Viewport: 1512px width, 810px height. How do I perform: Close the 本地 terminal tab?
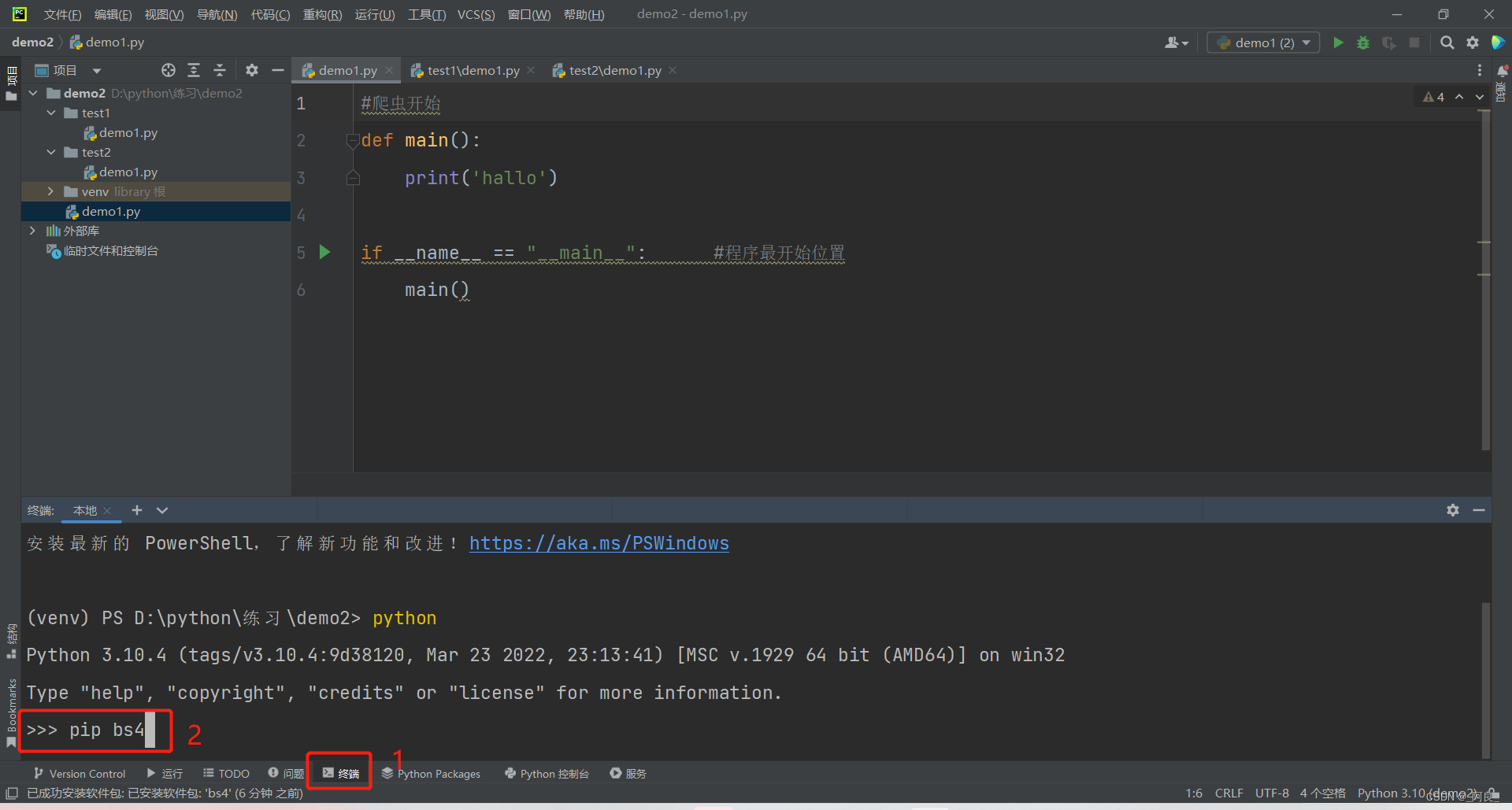[x=108, y=511]
